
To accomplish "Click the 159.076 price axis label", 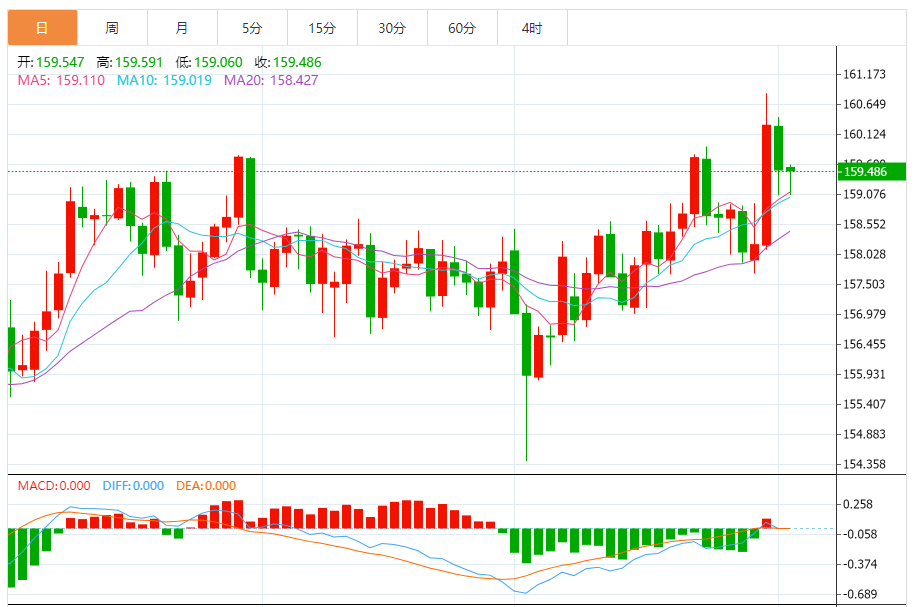I will [864, 194].
